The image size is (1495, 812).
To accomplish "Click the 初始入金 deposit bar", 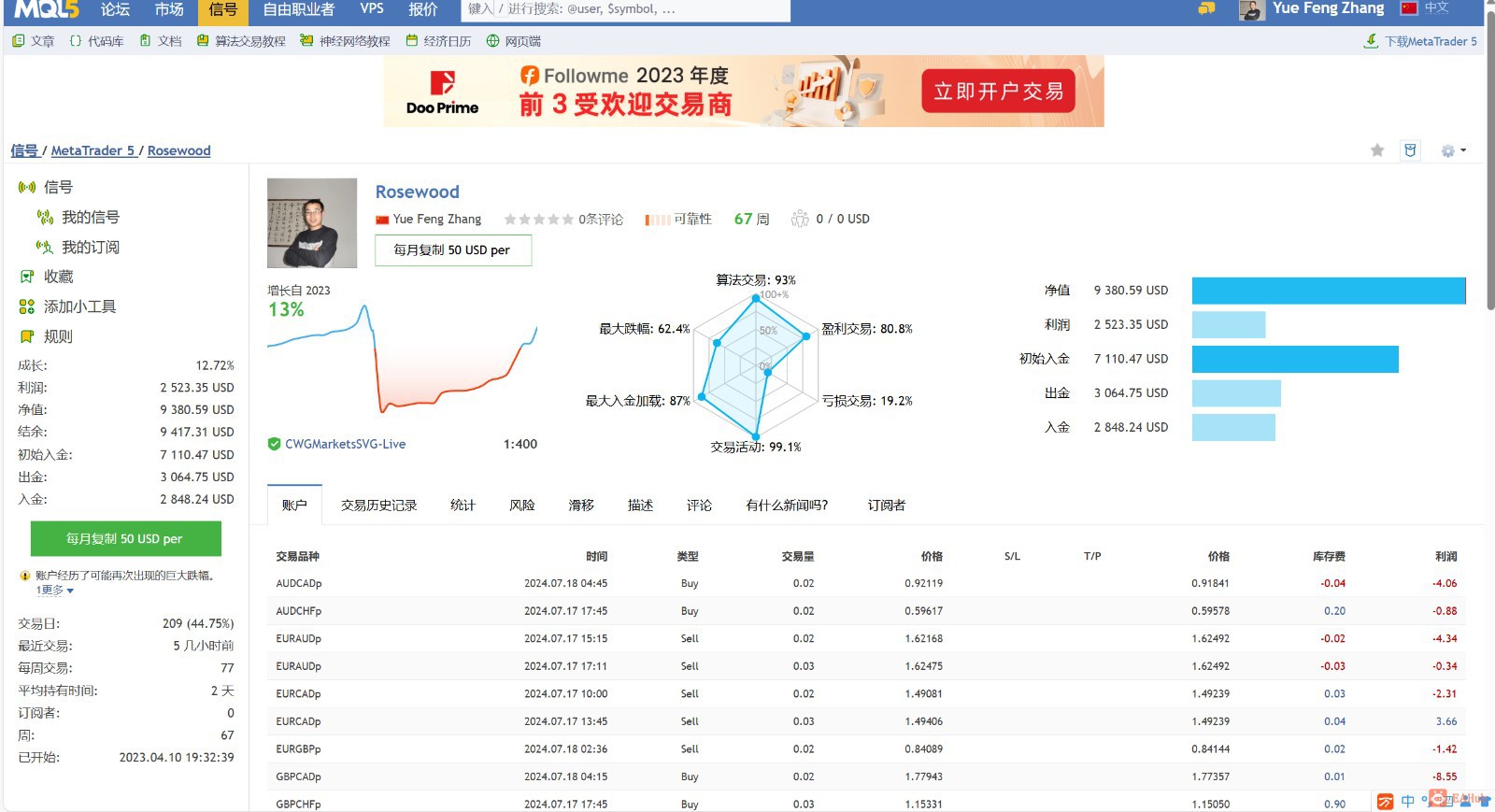I will point(1295,359).
